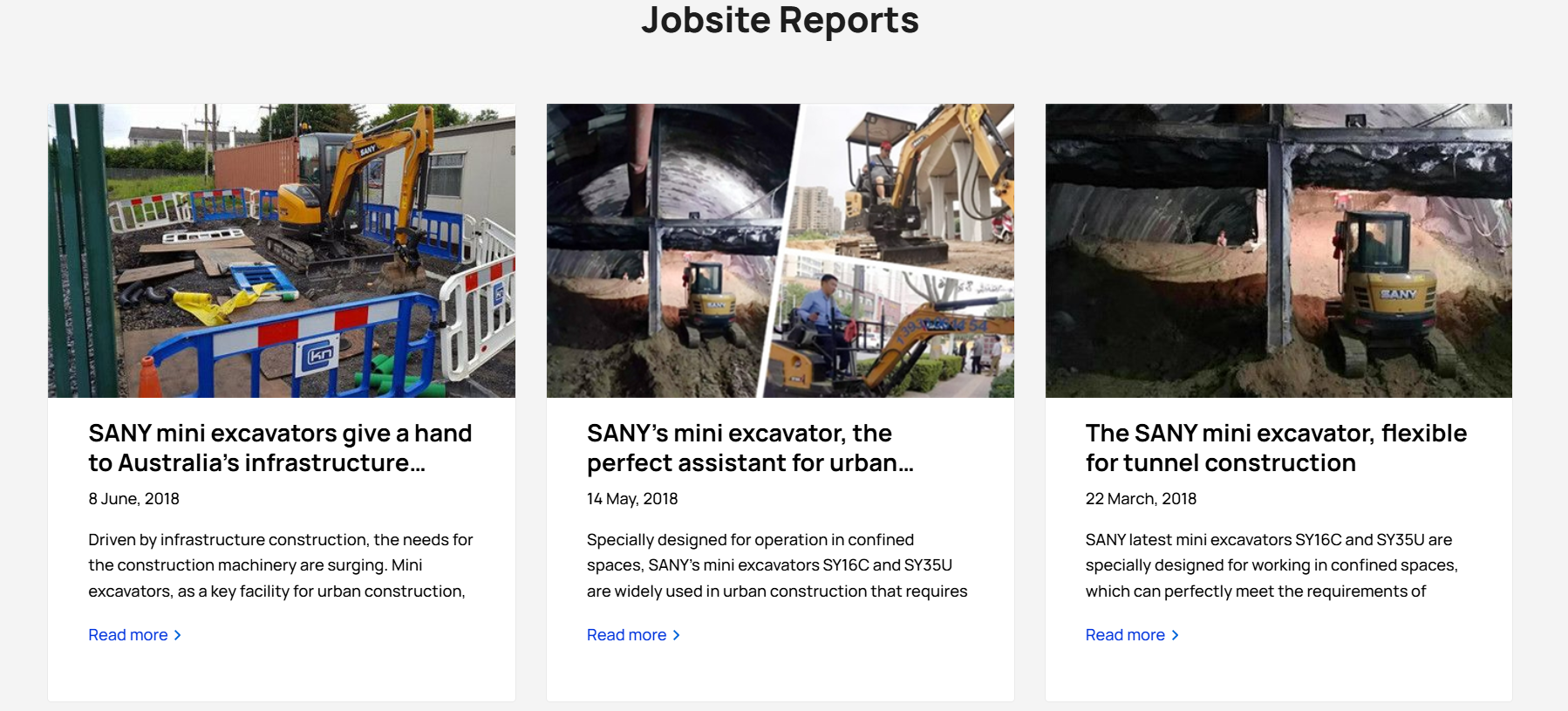
Task: Click the 8 June, 2018 date
Action: [x=133, y=499]
